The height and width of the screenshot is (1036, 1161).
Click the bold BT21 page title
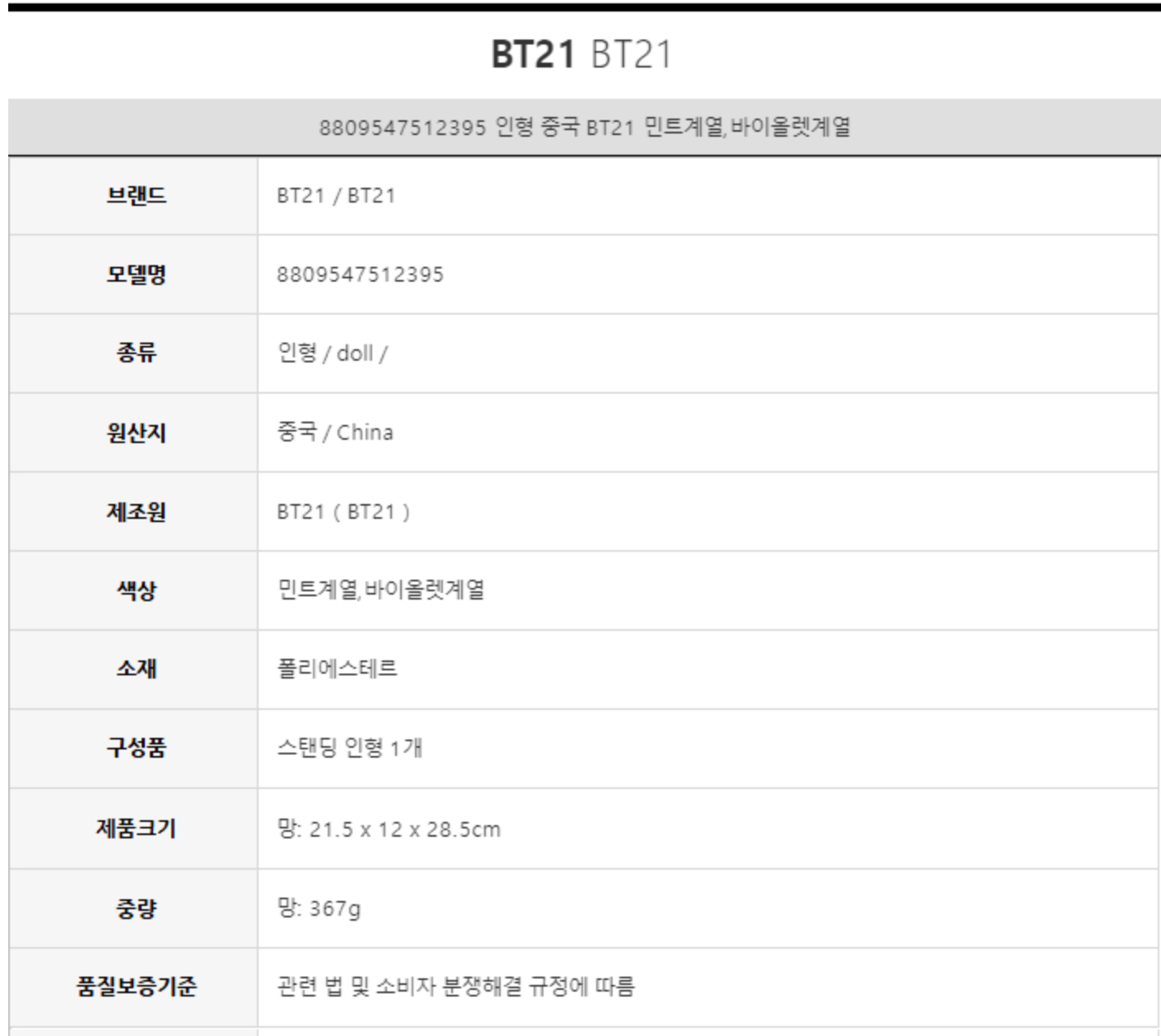[533, 54]
